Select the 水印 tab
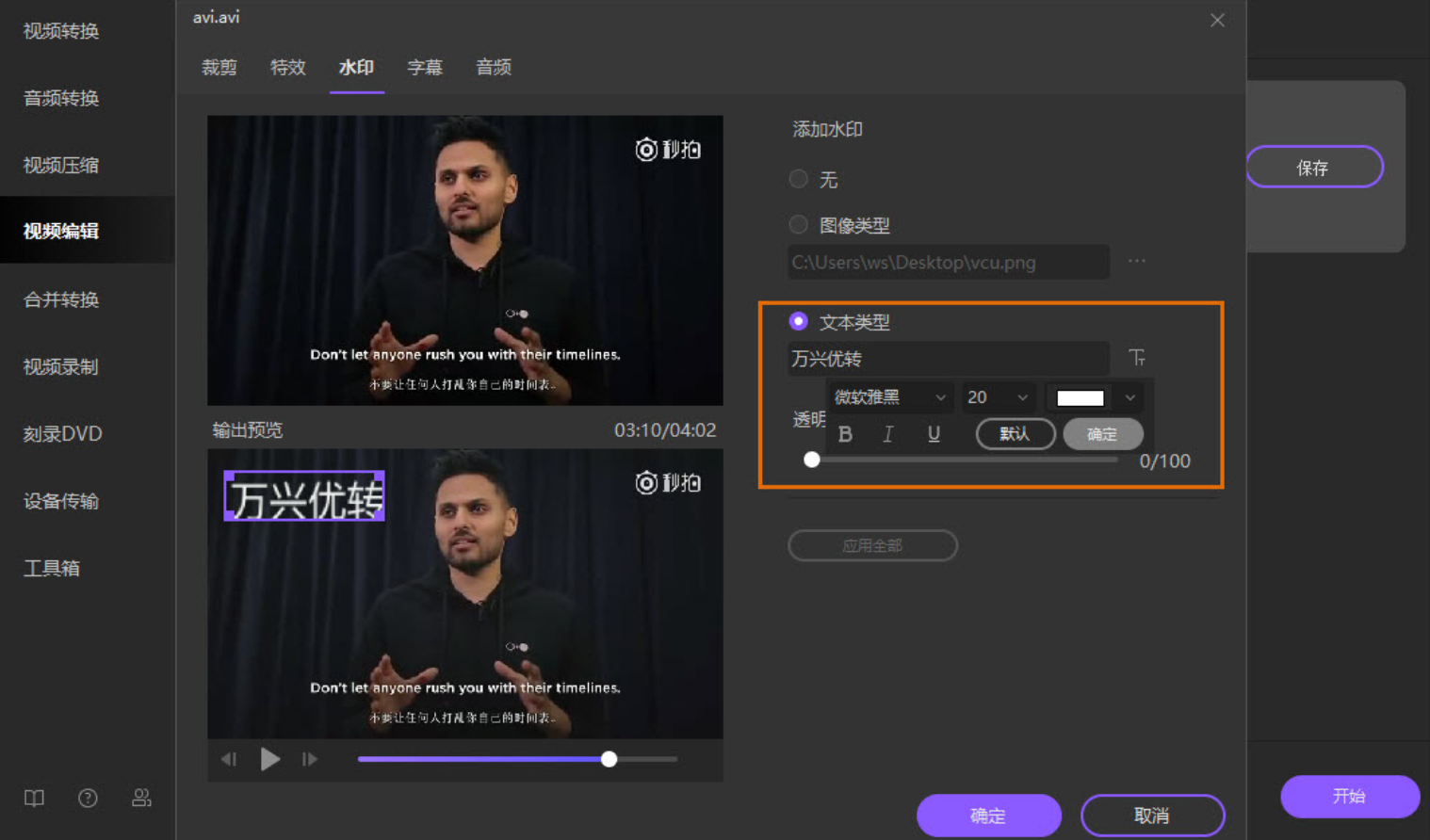Viewport: 1430px width, 840px height. [356, 67]
